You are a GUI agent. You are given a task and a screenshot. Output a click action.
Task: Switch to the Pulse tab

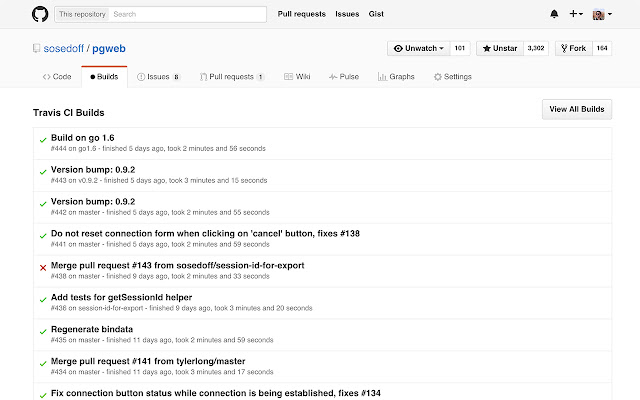[344, 77]
